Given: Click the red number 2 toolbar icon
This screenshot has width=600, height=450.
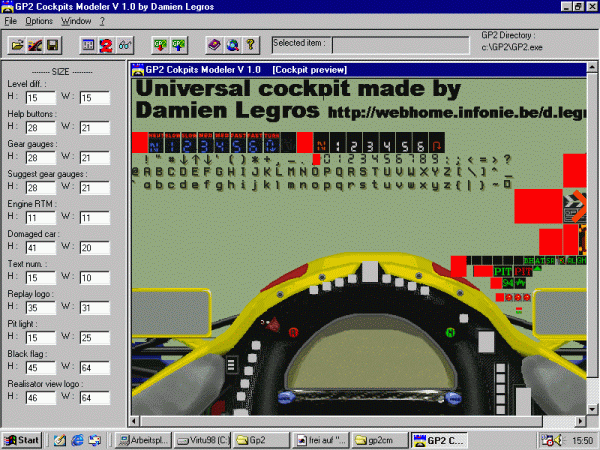Looking at the screenshot, I should tap(105, 45).
